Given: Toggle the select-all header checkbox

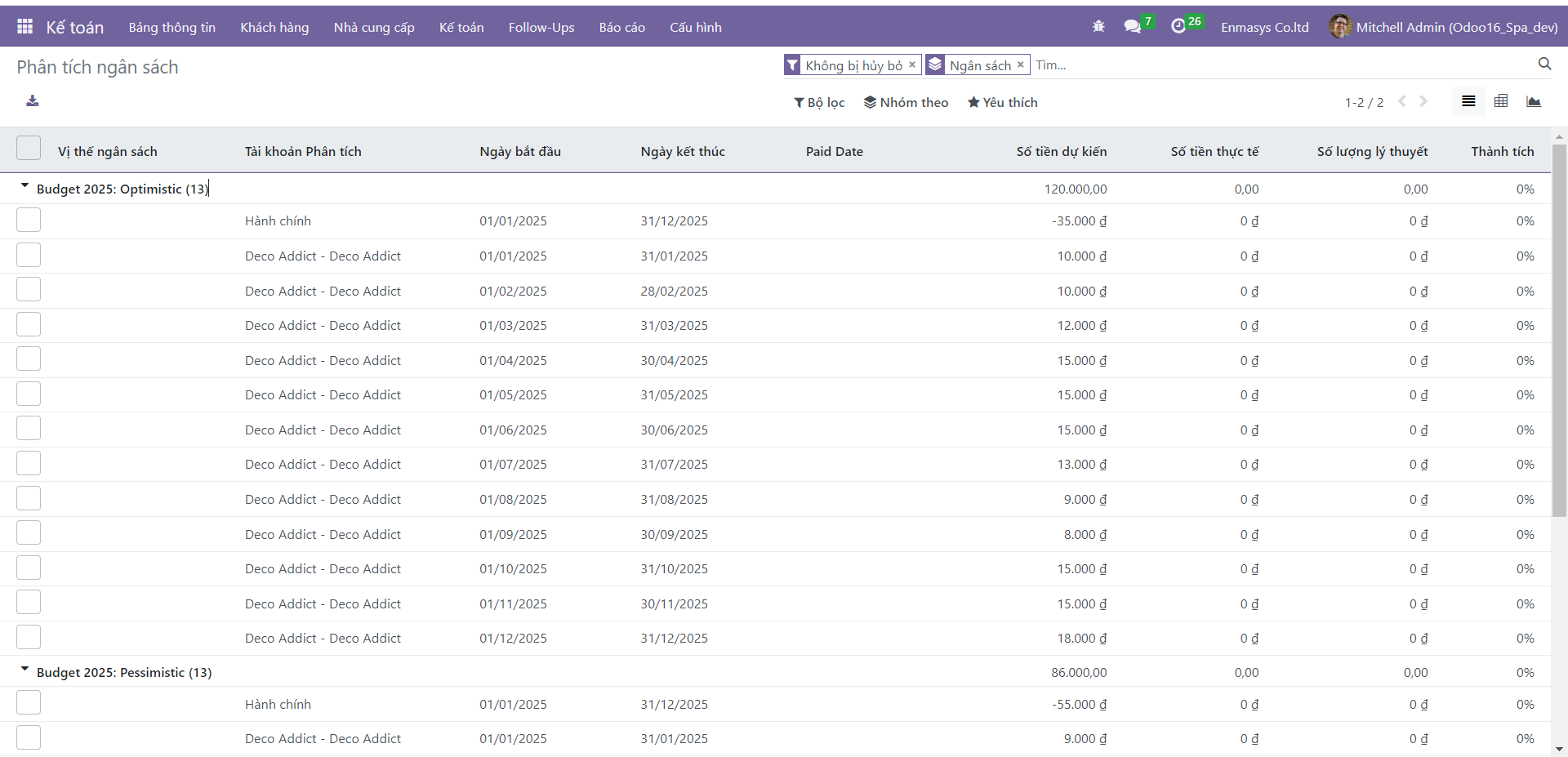Looking at the screenshot, I should pos(29,149).
